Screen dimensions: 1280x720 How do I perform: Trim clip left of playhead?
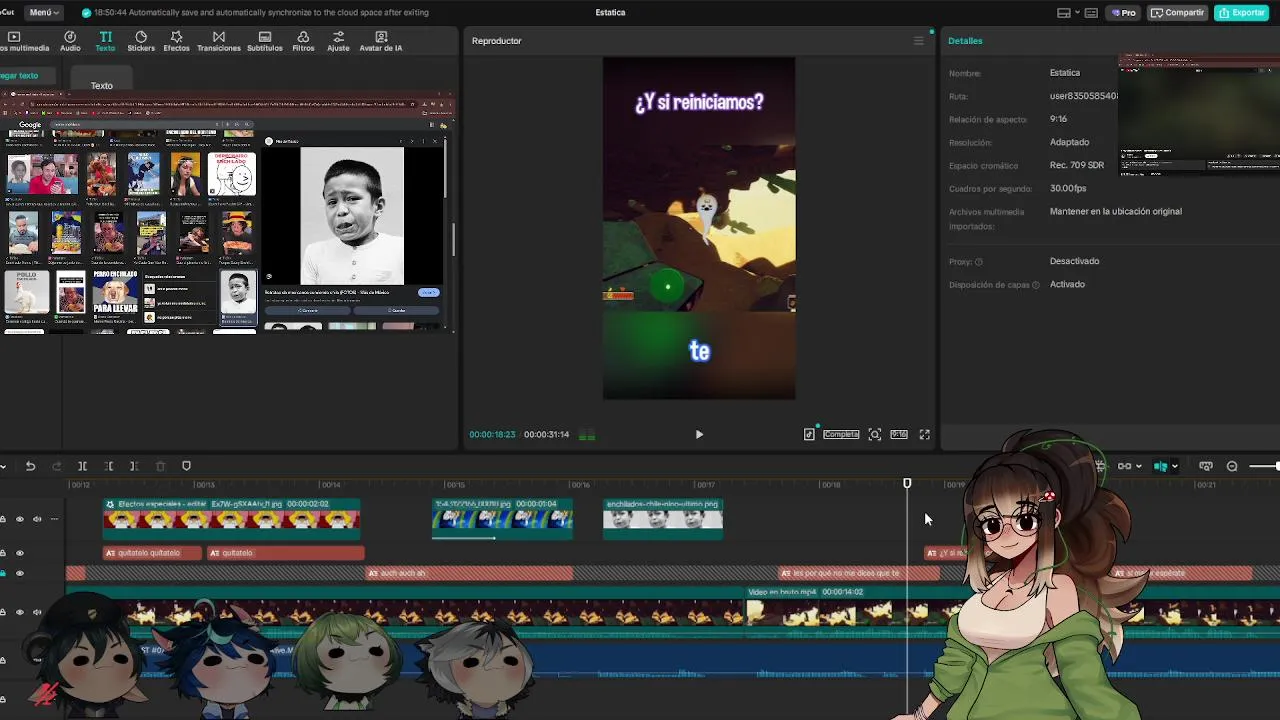(108, 466)
